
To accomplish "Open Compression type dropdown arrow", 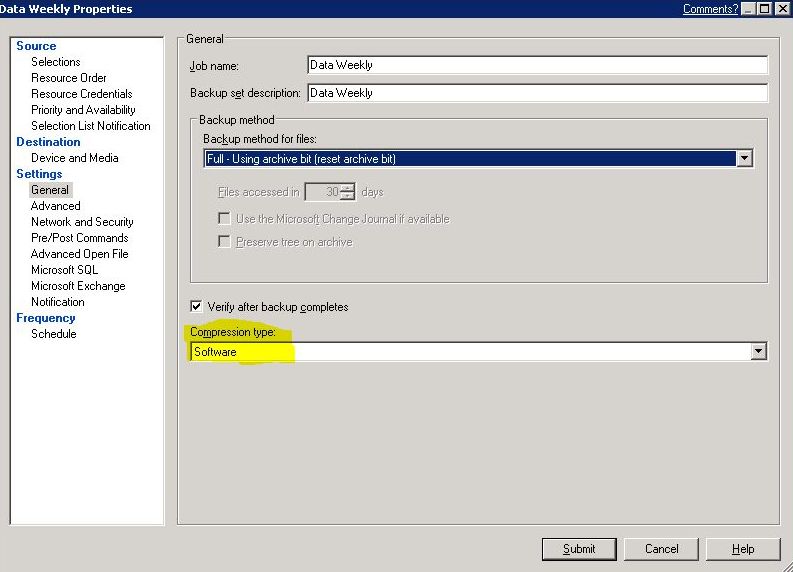I will coord(758,351).
